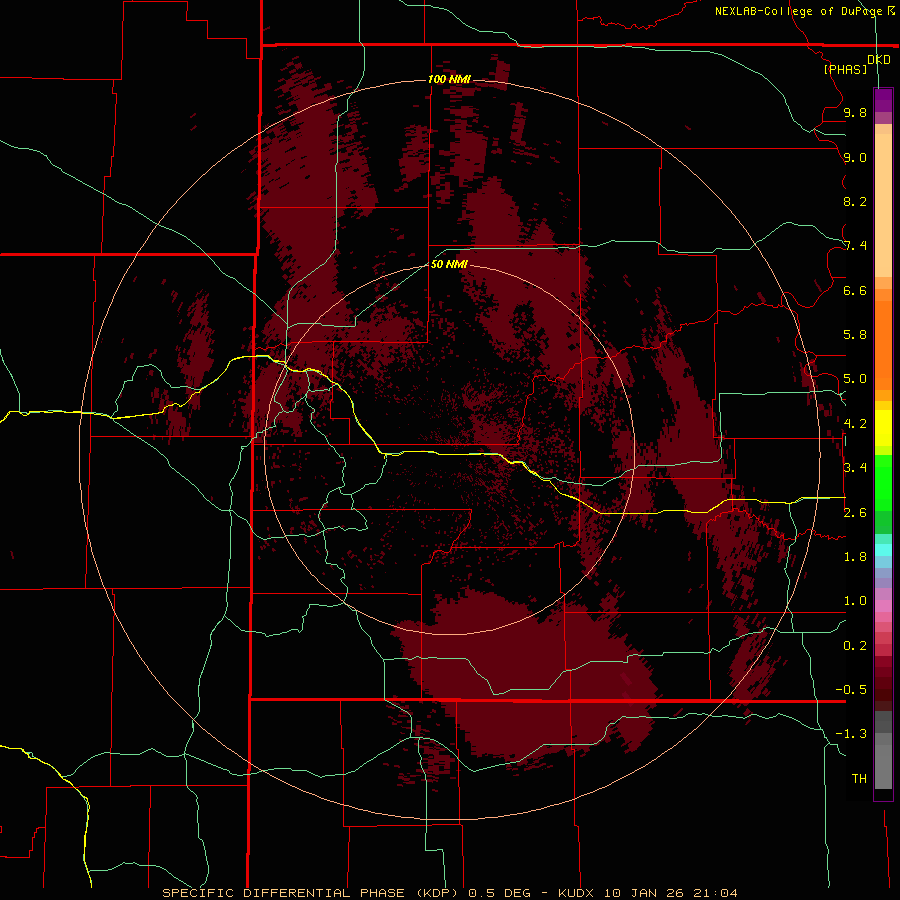Click the 1.0 color scale value

[855, 600]
